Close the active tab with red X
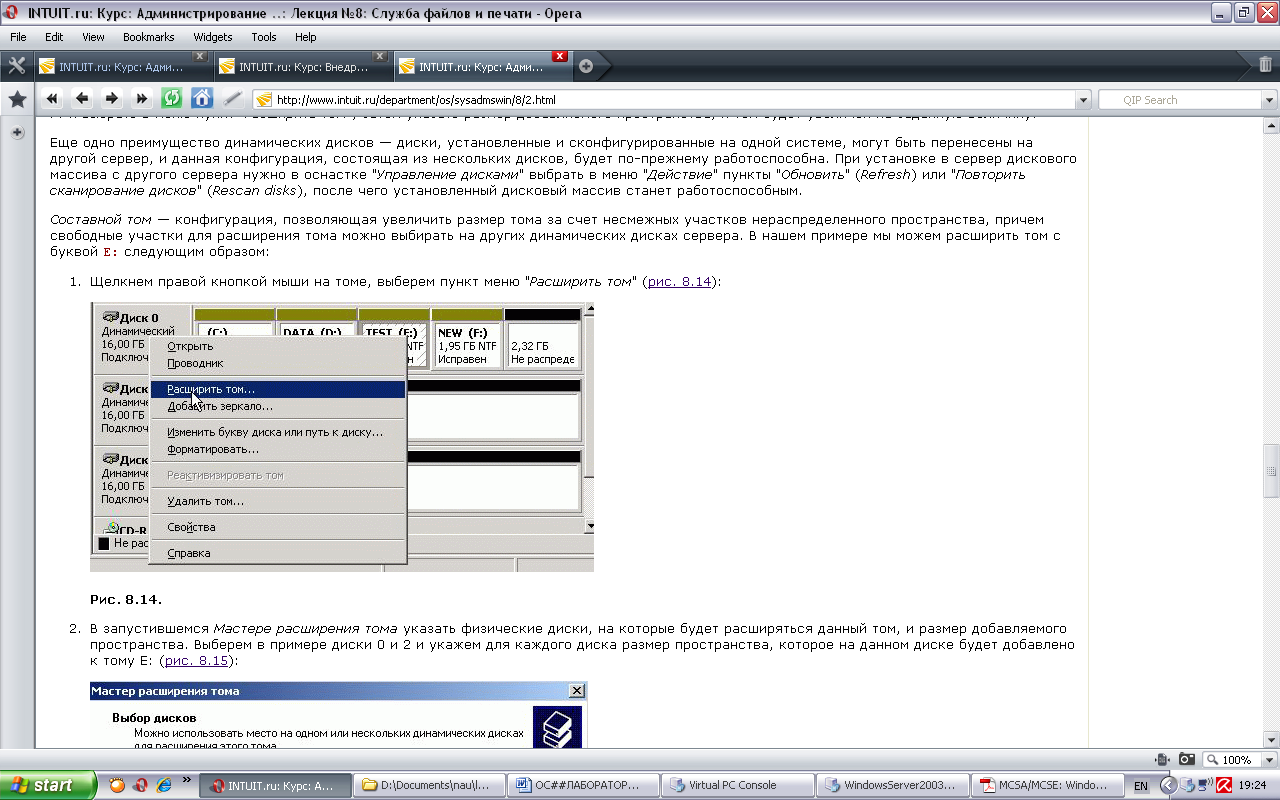 point(560,56)
